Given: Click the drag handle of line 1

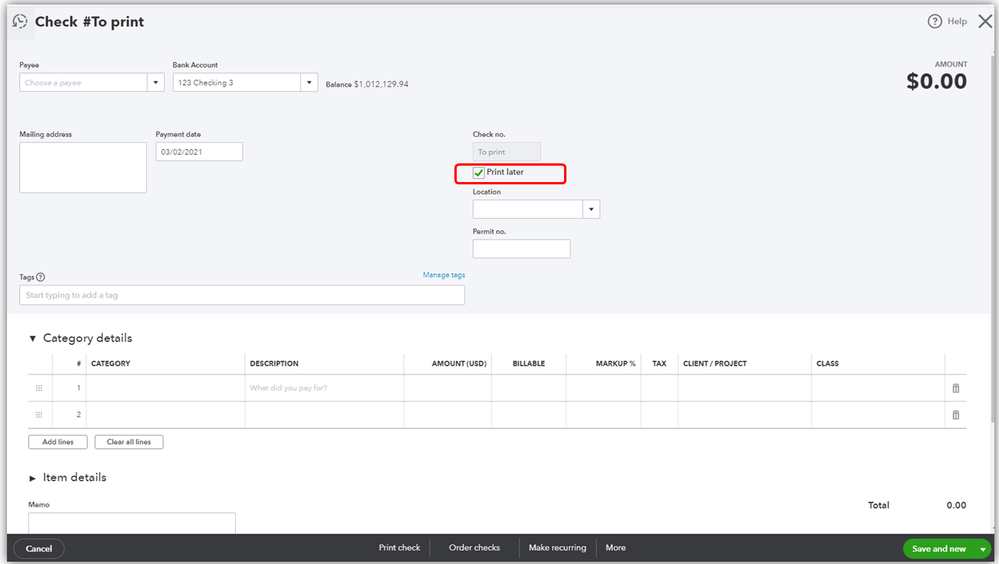Looking at the screenshot, I should [x=39, y=388].
